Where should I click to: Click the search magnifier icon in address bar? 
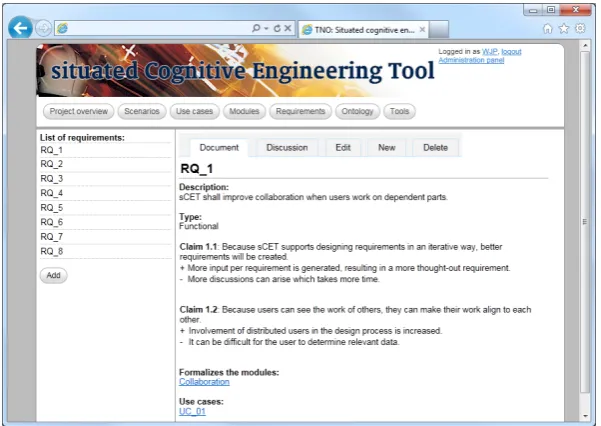256,28
